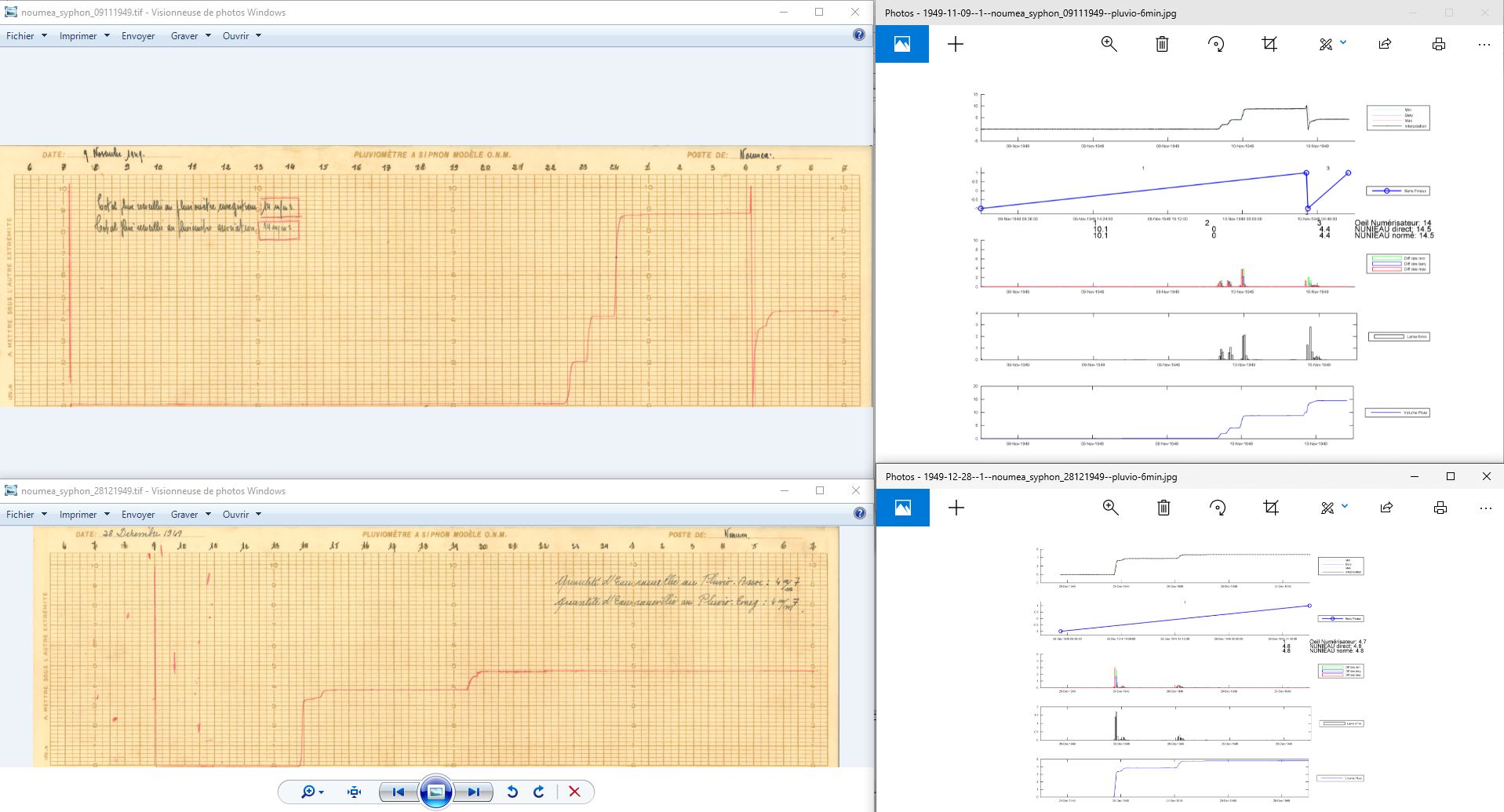Rotate image counterclockwise in Photo Viewer
The height and width of the screenshot is (812, 1504).
pos(512,792)
